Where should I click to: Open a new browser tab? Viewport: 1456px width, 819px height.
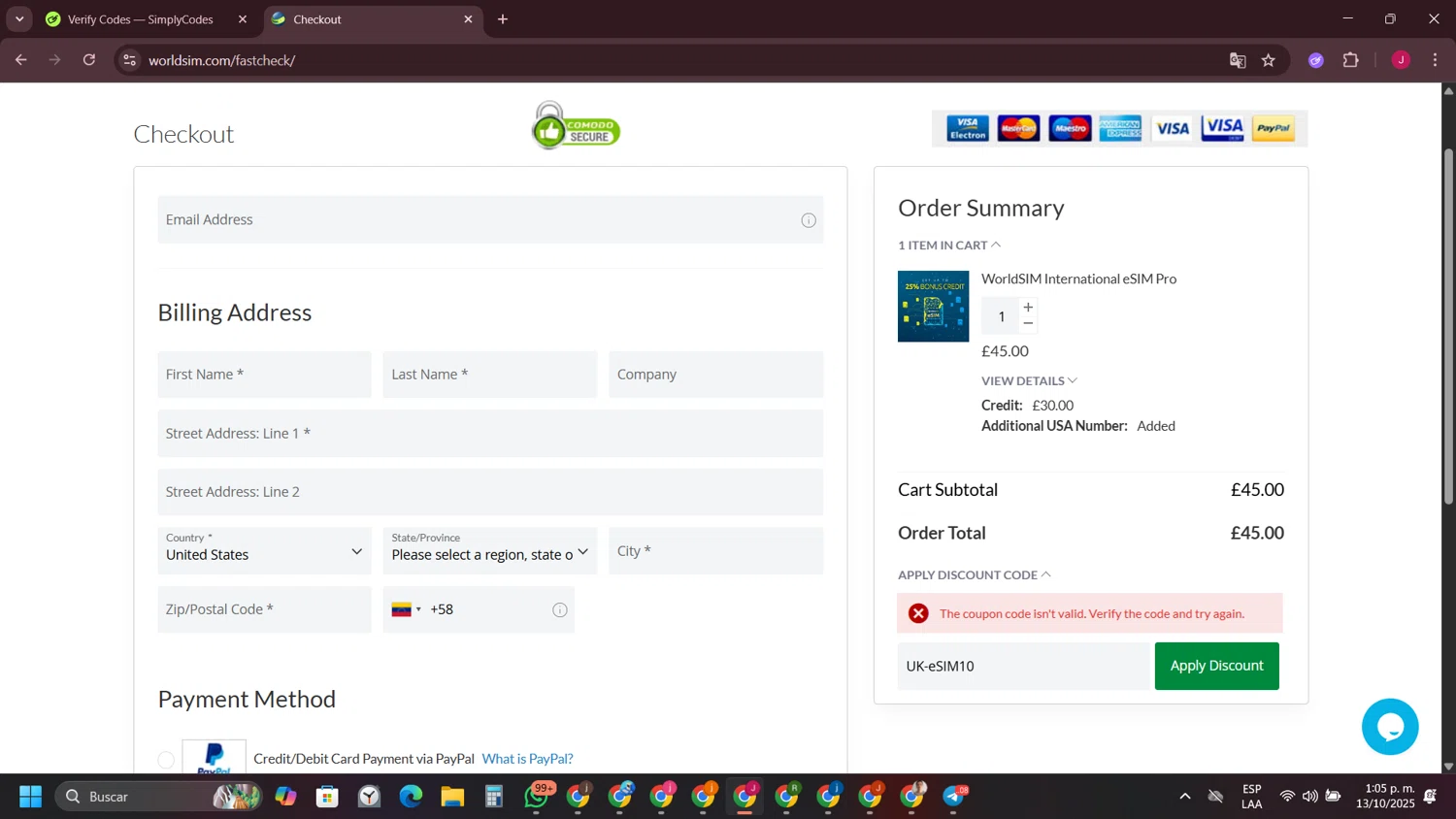[x=503, y=19]
